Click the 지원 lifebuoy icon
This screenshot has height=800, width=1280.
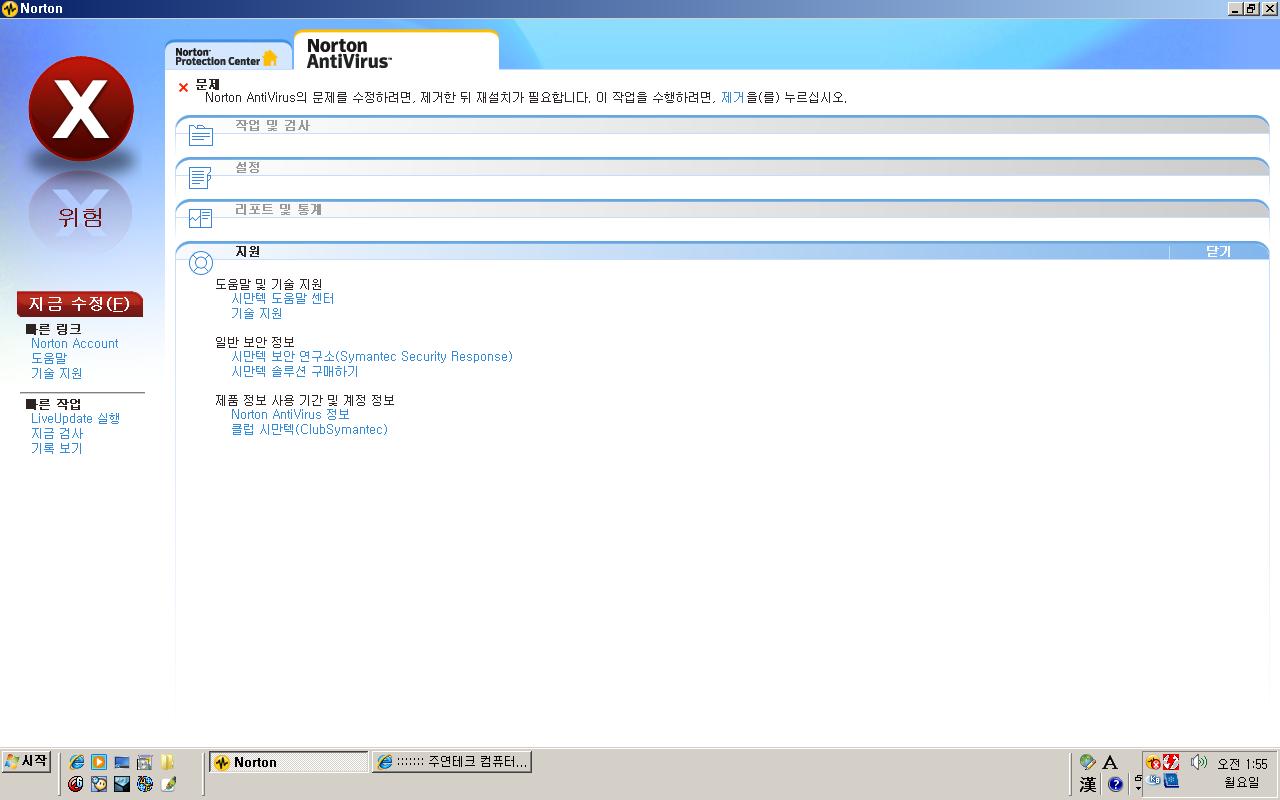coord(201,263)
